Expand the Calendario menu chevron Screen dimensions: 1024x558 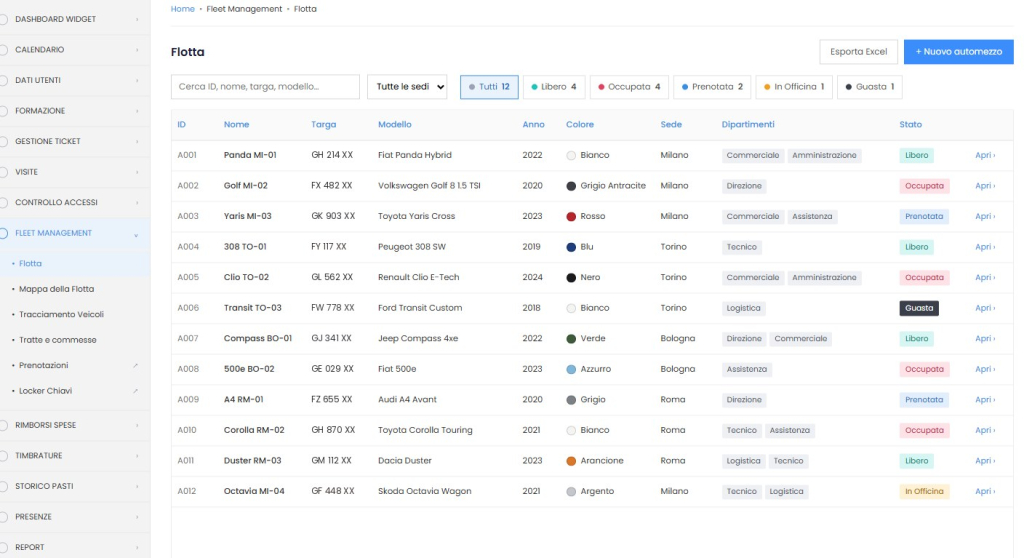tap(136, 50)
